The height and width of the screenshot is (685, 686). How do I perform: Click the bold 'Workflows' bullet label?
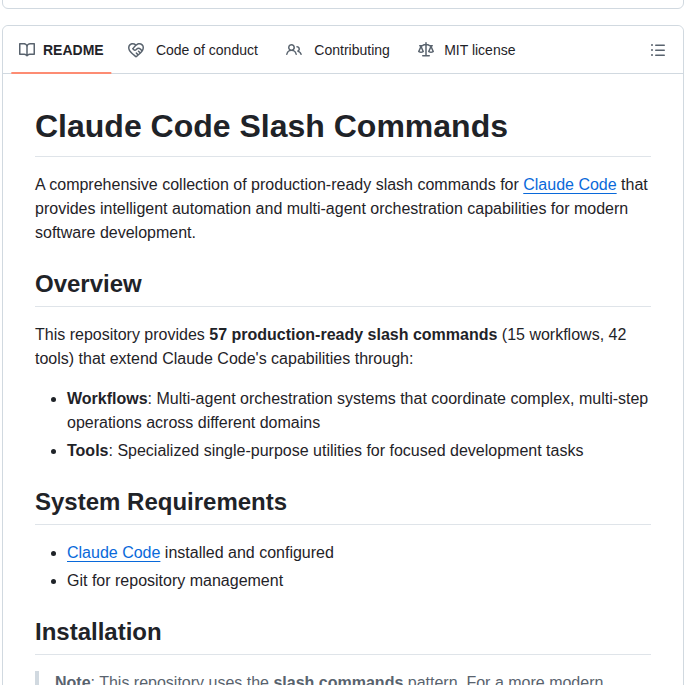[107, 398]
